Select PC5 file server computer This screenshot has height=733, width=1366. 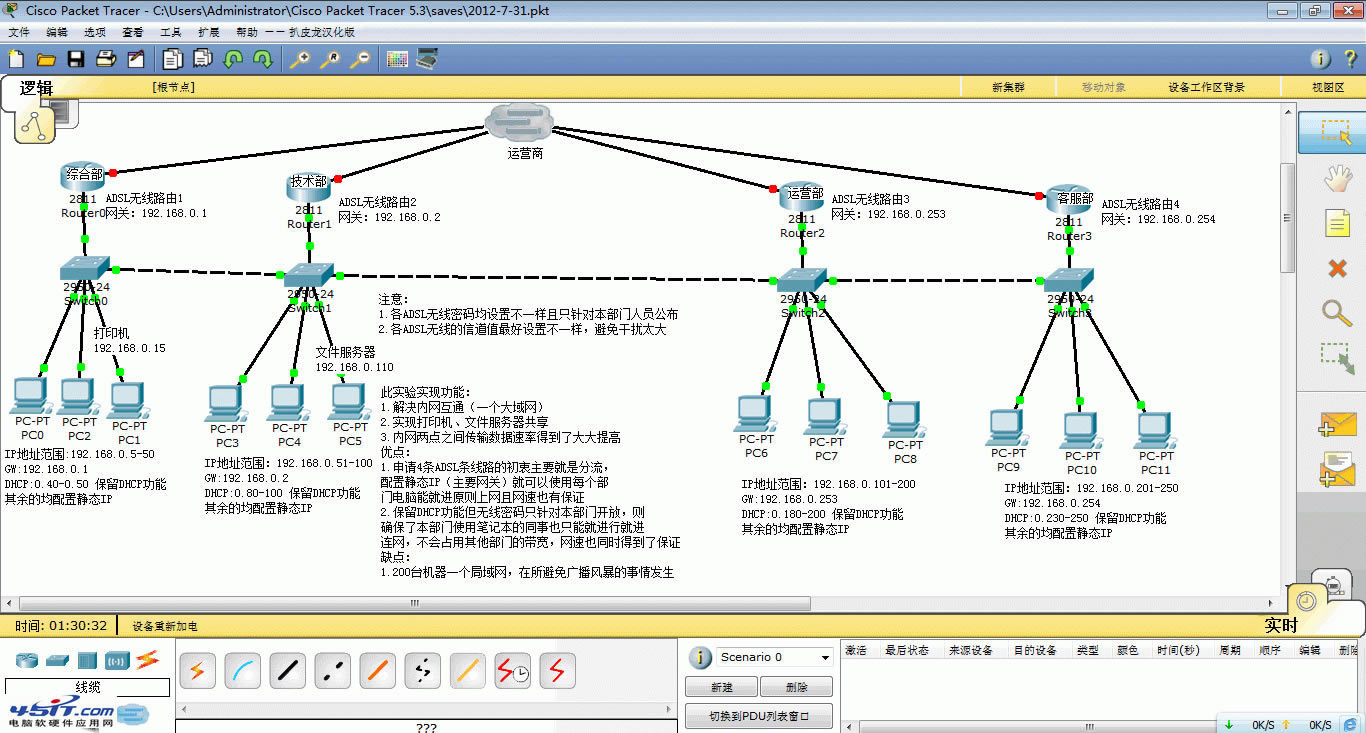pos(349,402)
